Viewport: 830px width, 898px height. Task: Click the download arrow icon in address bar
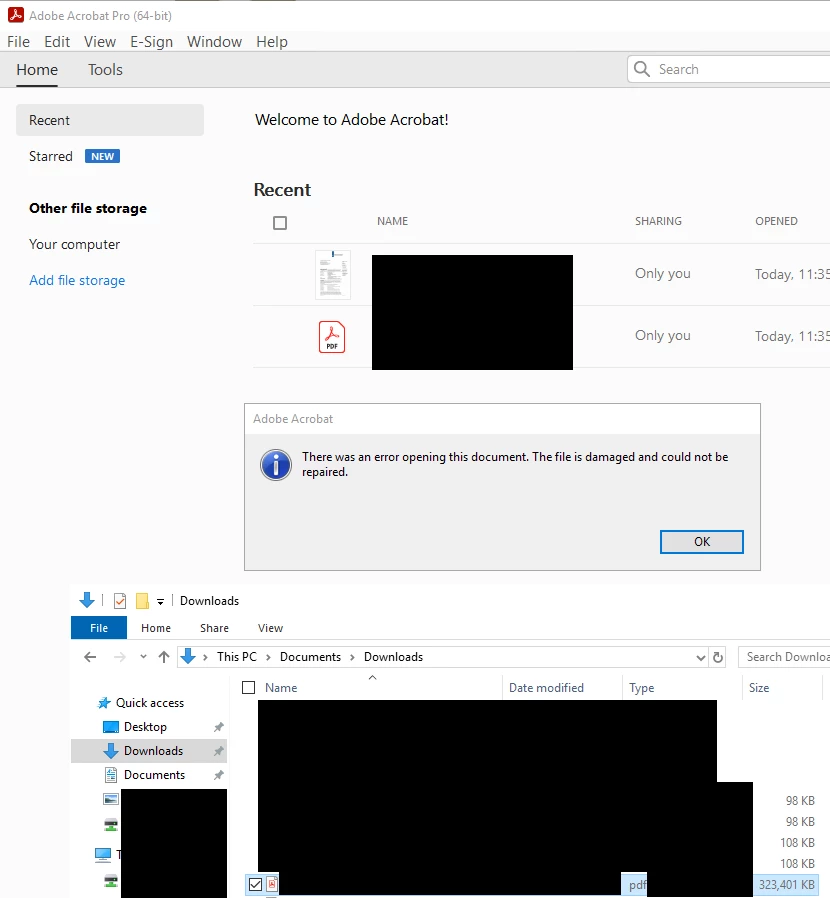pyautogui.click(x=188, y=657)
